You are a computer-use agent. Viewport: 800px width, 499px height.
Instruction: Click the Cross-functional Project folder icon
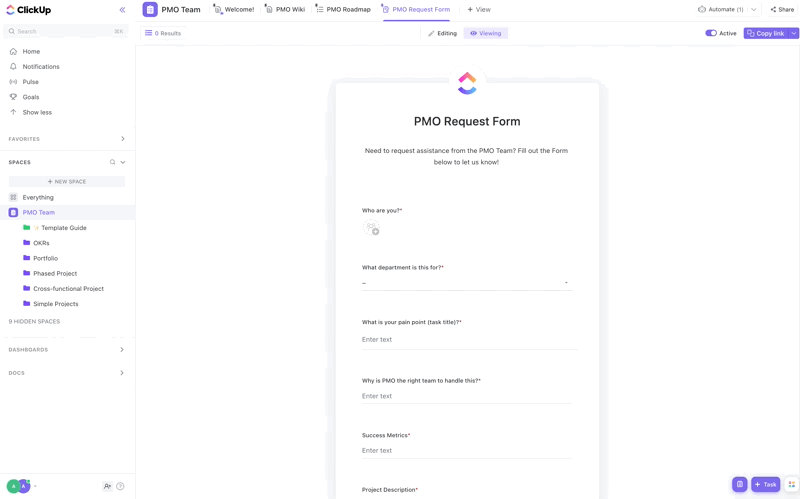(27, 288)
